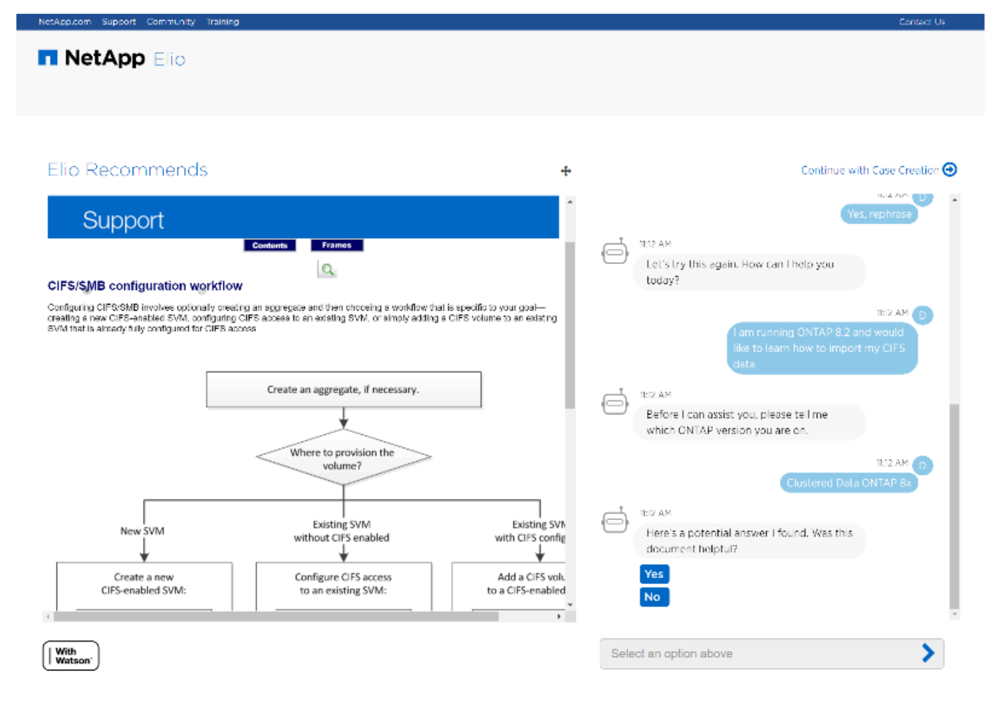Click 'Here's a potential answer I found' message
Image resolution: width=1000 pixels, height=713 pixels.
[750, 541]
